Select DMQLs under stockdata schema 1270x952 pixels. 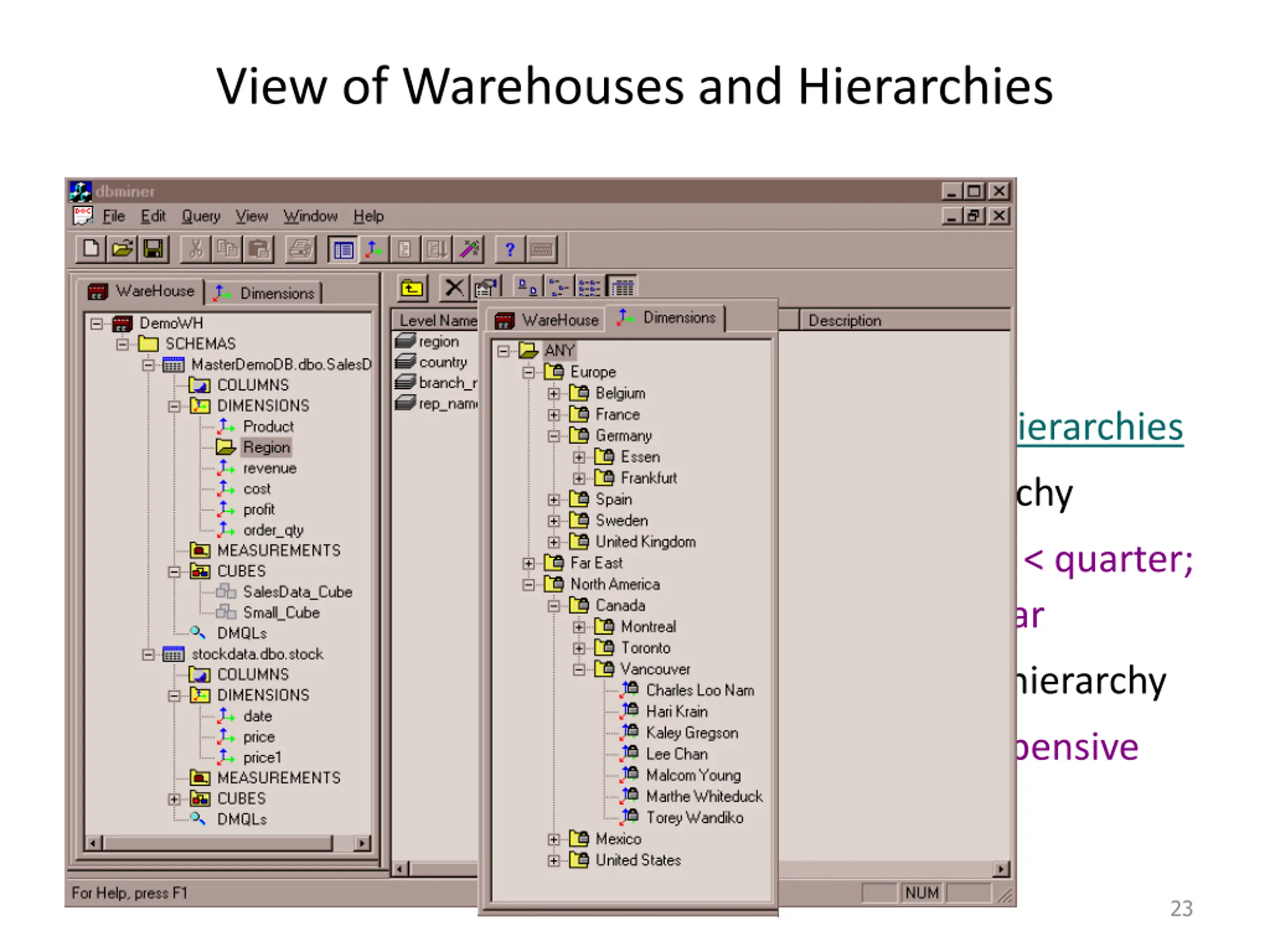(242, 820)
